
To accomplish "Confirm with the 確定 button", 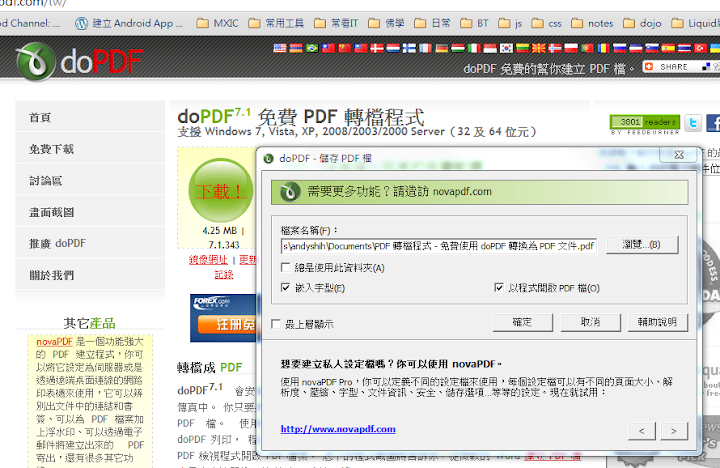I will click(x=523, y=322).
